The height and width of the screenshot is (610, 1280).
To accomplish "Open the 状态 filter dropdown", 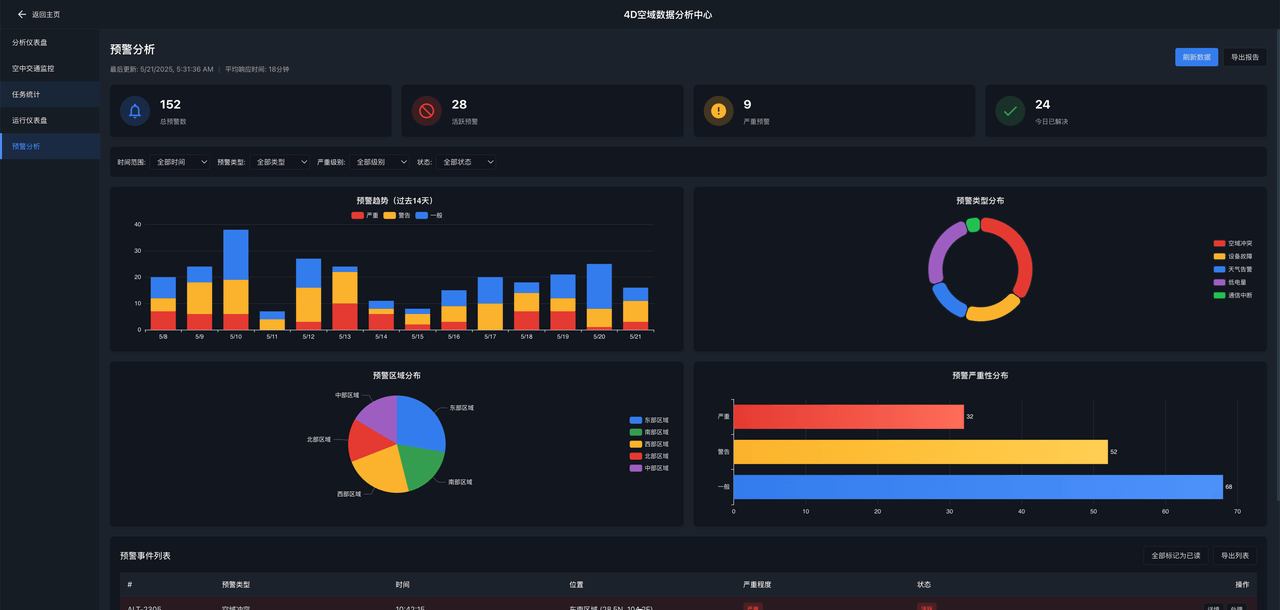I will point(467,162).
